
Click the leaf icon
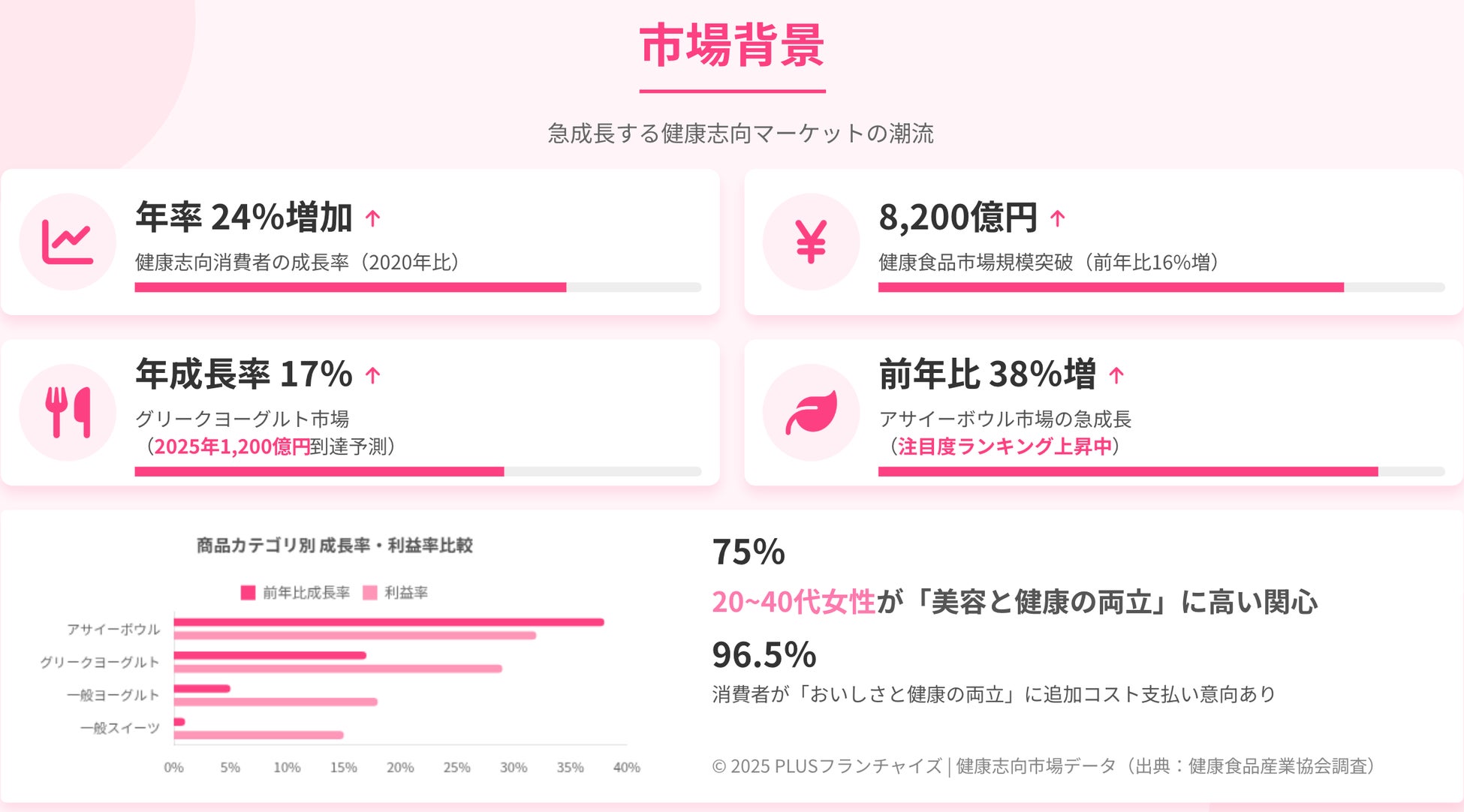811,412
